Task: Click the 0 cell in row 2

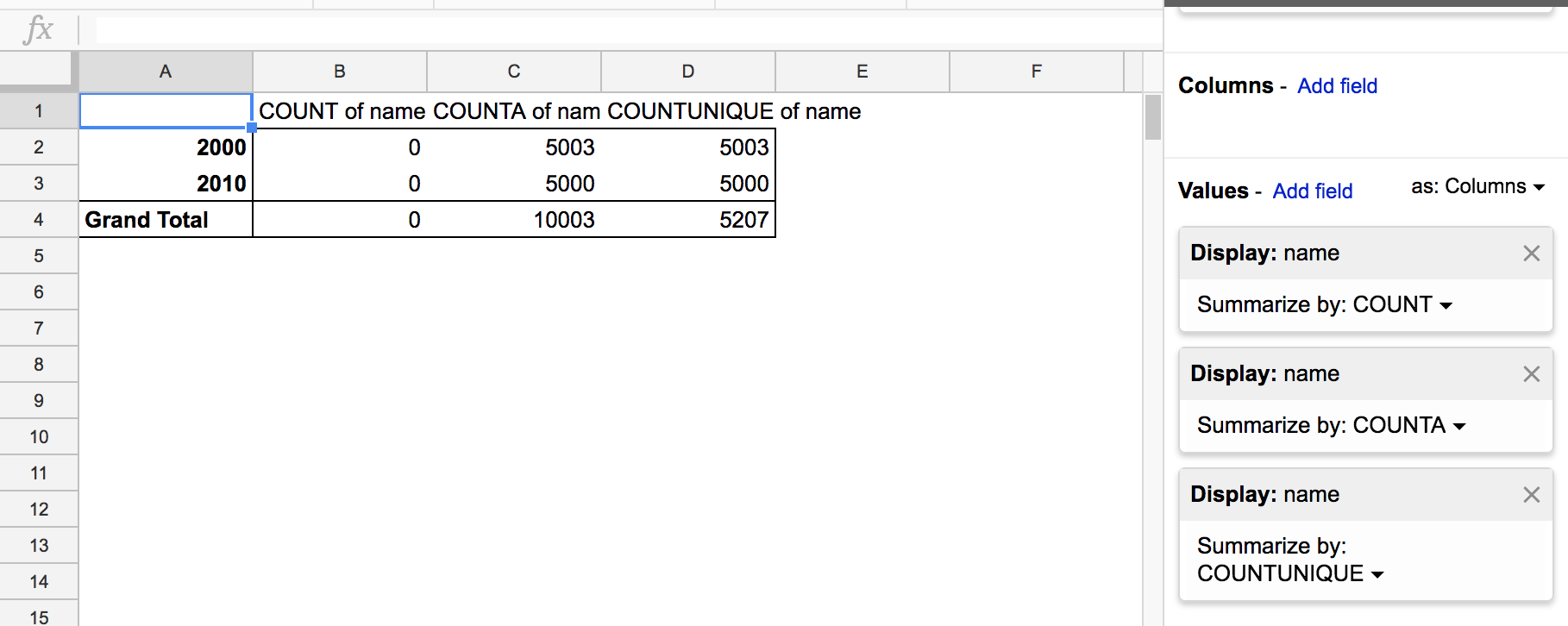Action: (340, 147)
